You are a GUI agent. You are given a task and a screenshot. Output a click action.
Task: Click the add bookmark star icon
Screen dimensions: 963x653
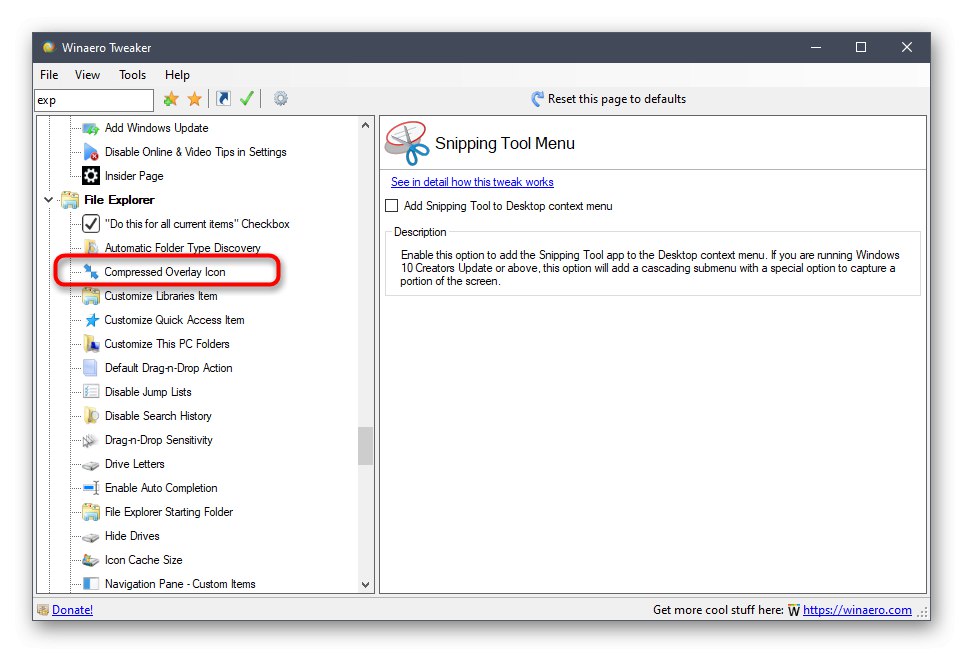point(171,99)
